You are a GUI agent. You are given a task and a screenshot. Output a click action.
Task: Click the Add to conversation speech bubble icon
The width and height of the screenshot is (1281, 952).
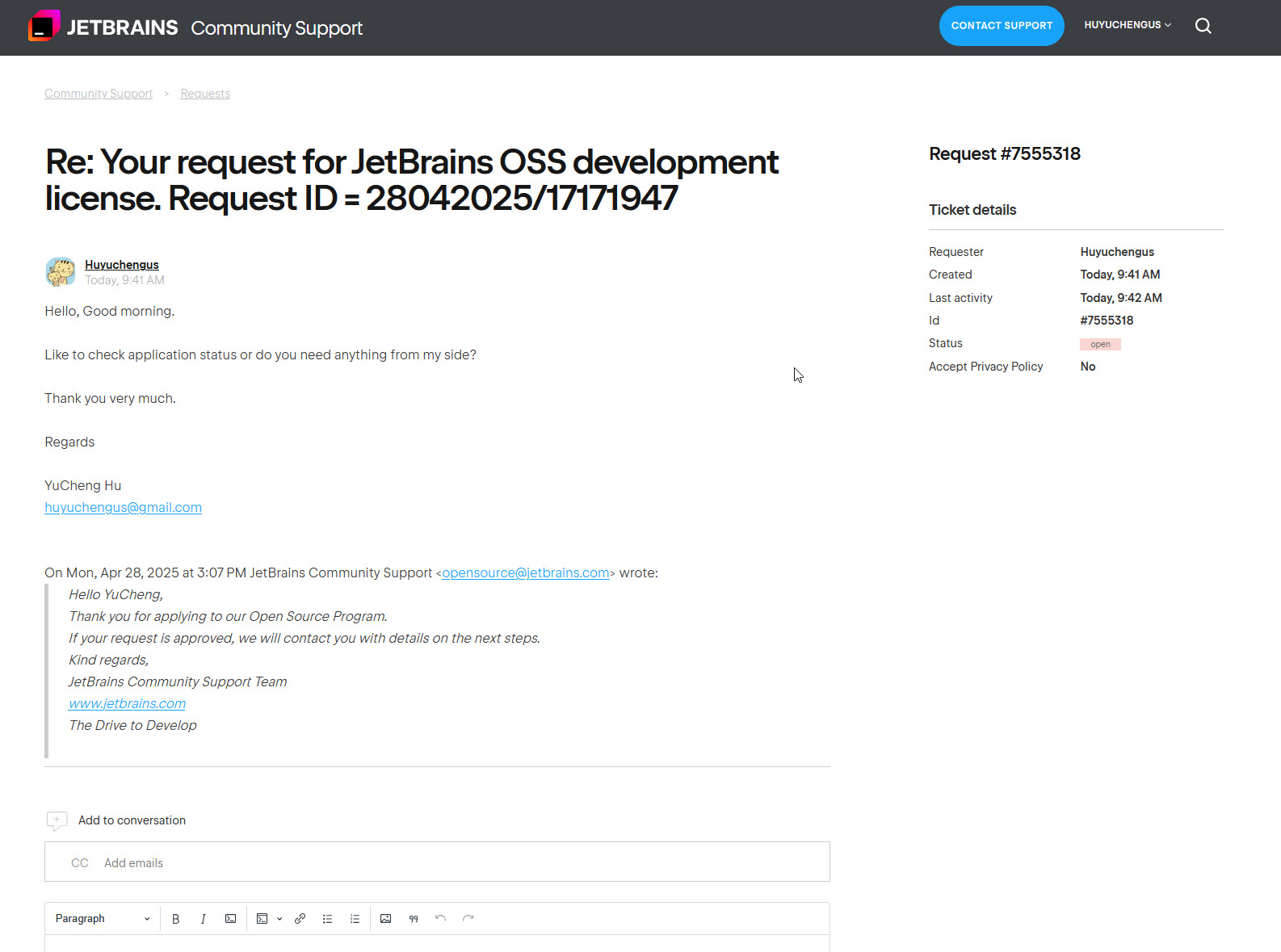pos(57,820)
